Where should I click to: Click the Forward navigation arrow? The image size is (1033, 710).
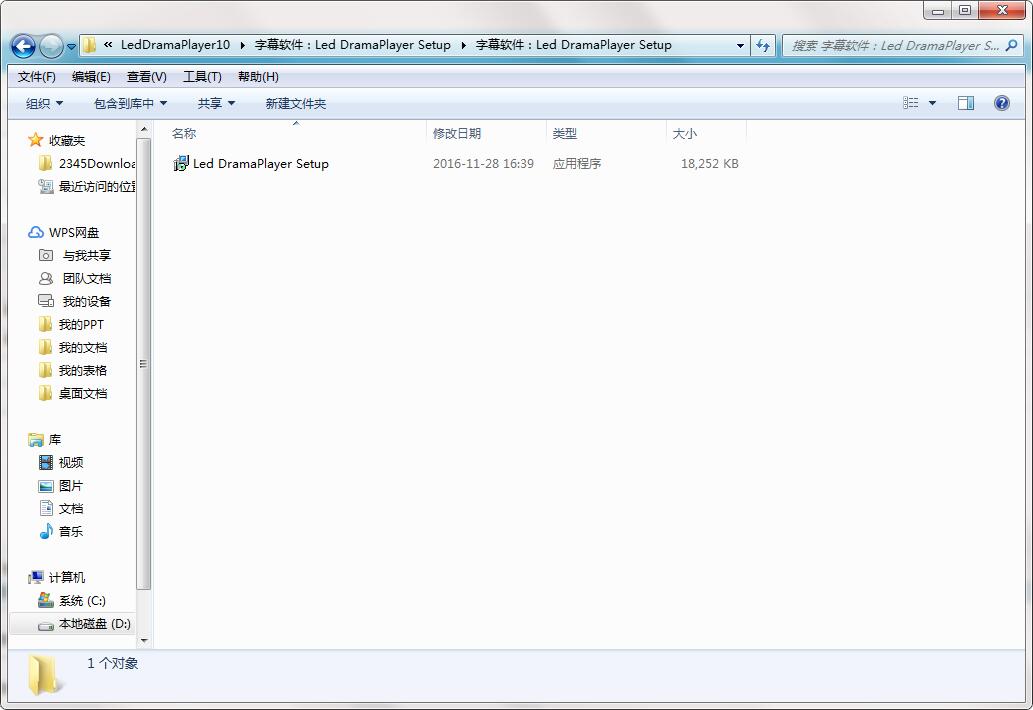[x=51, y=46]
